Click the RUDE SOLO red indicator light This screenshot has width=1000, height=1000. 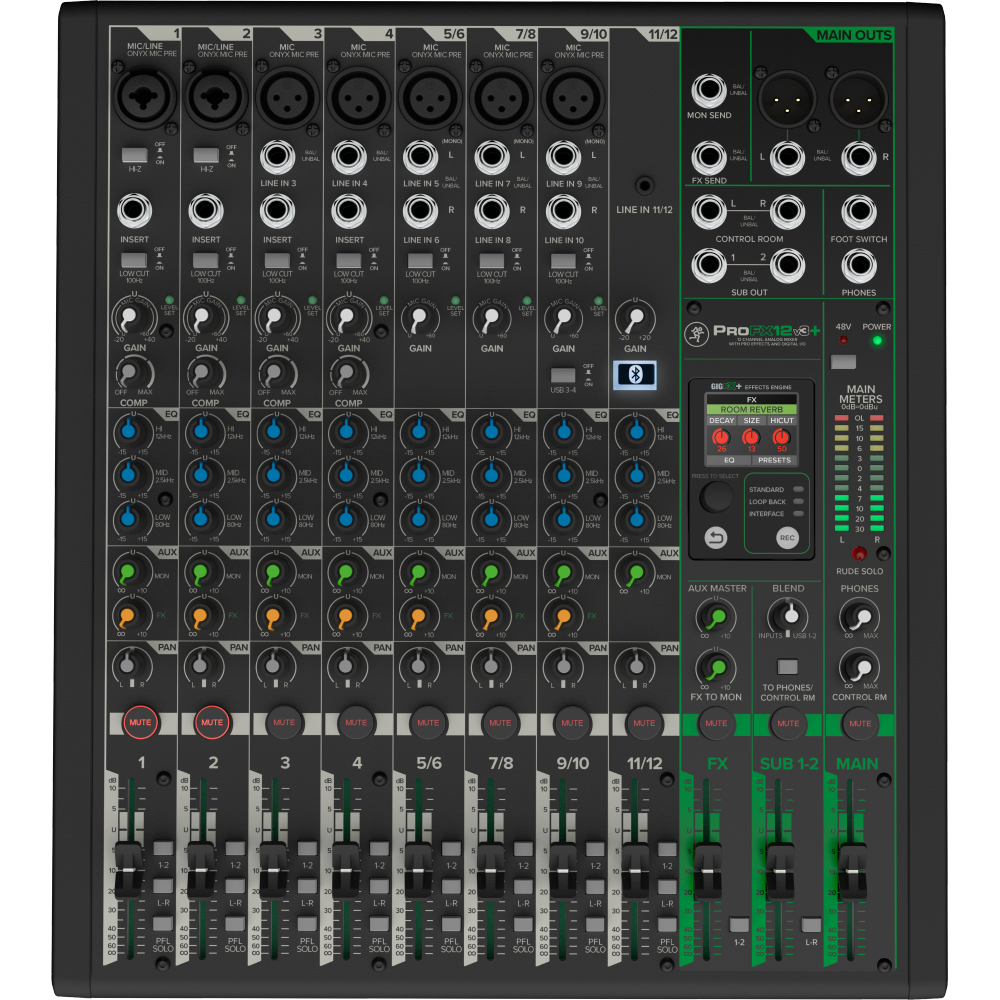859,553
